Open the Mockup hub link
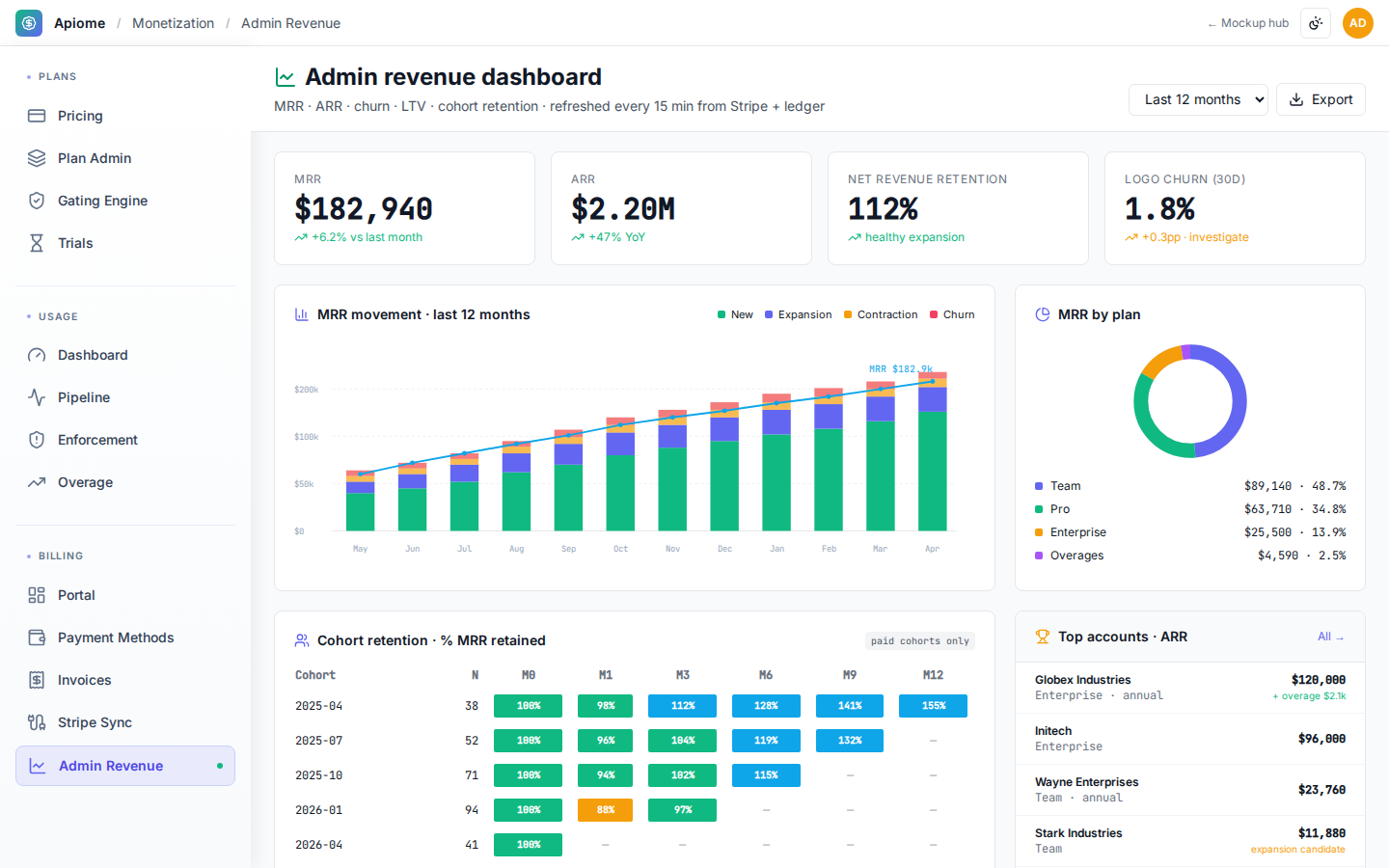Image resolution: width=1389 pixels, height=868 pixels. click(1248, 23)
